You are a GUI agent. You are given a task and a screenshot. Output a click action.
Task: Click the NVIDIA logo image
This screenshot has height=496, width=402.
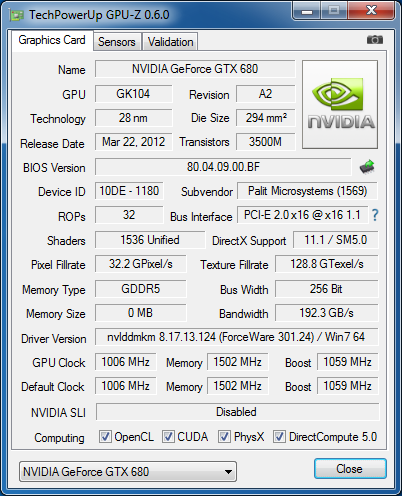[x=340, y=104]
